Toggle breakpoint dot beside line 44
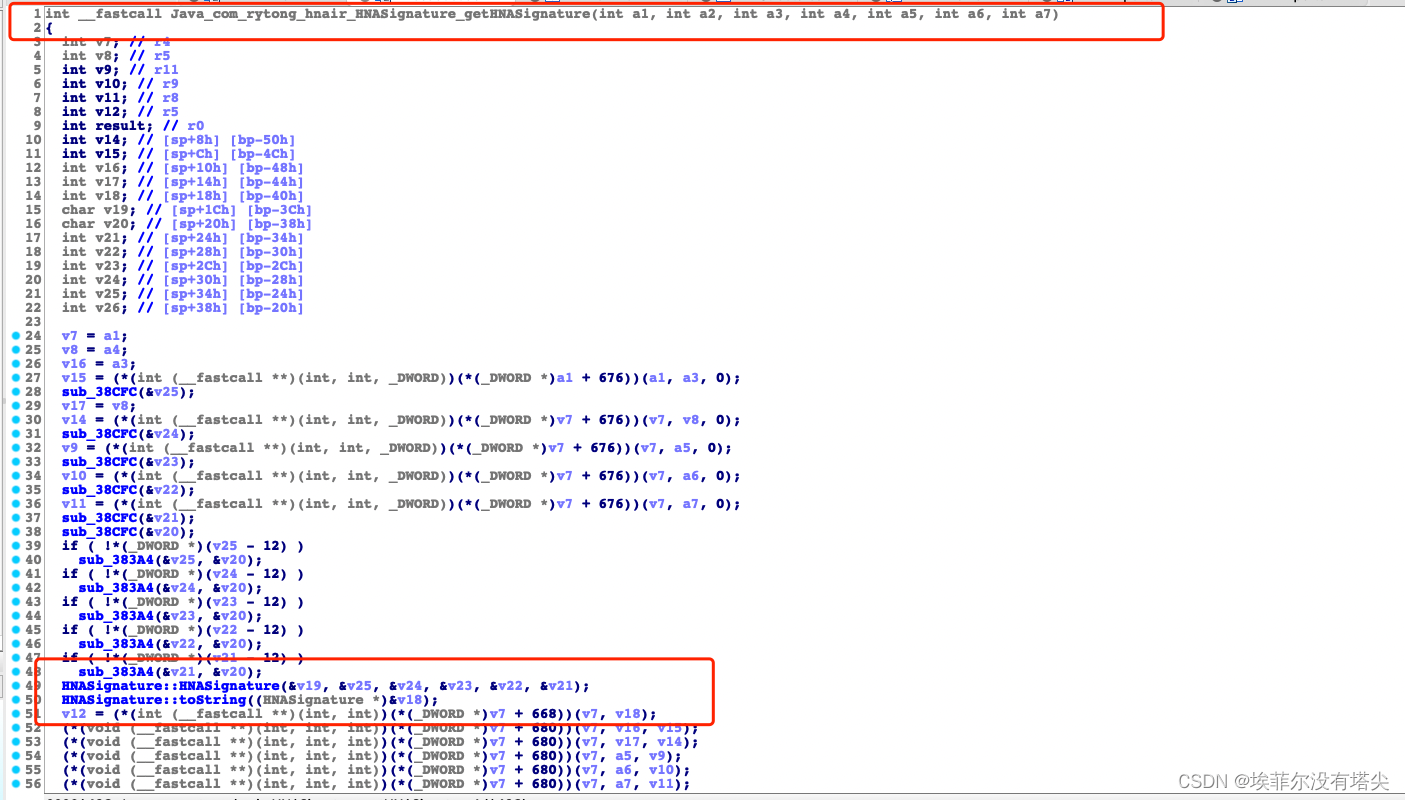Viewport: 1405px width, 800px height. 15,616
